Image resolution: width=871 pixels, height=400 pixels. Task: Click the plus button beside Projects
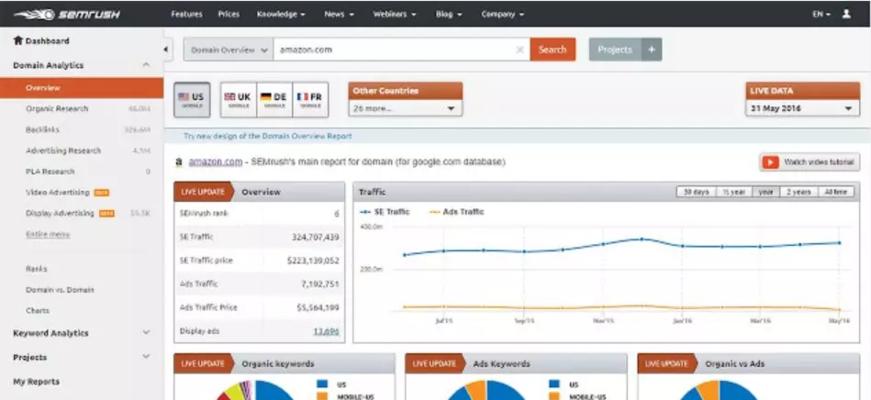coord(652,49)
